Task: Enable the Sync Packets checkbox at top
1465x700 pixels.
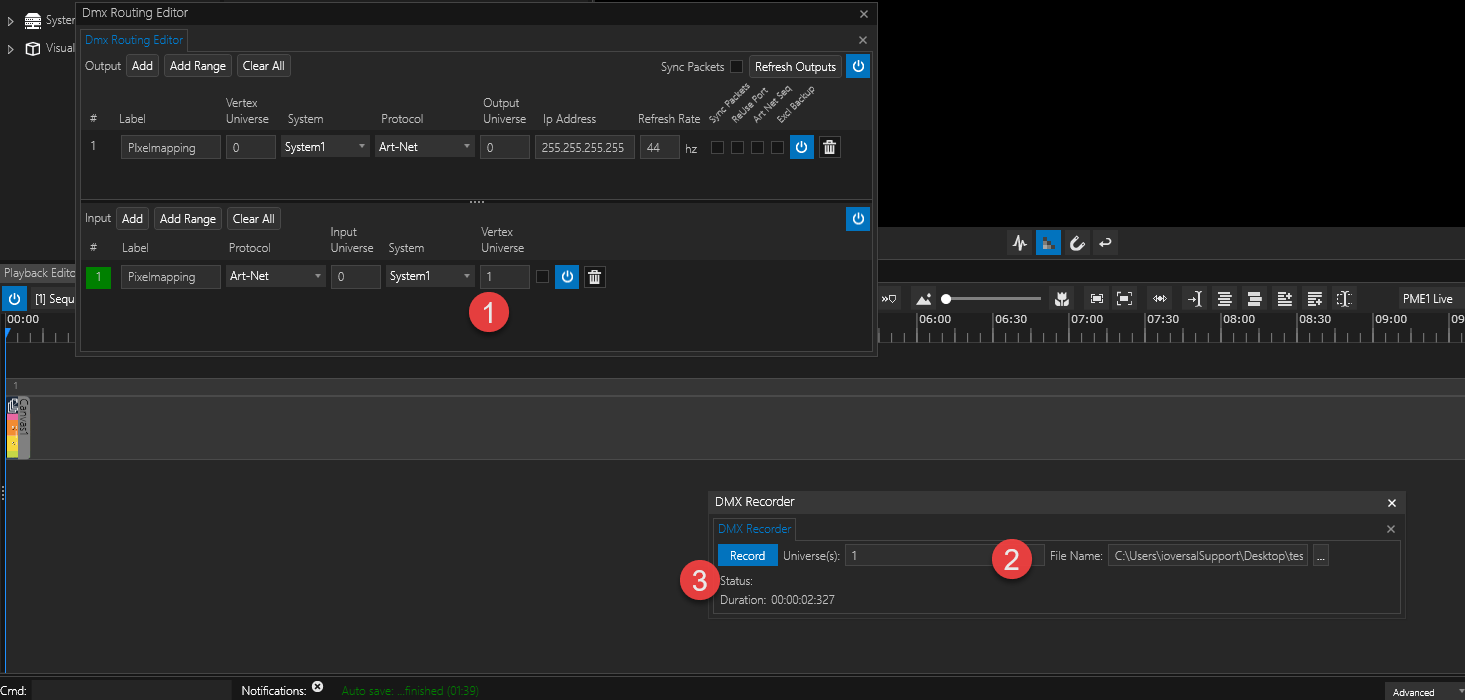Action: click(736, 67)
